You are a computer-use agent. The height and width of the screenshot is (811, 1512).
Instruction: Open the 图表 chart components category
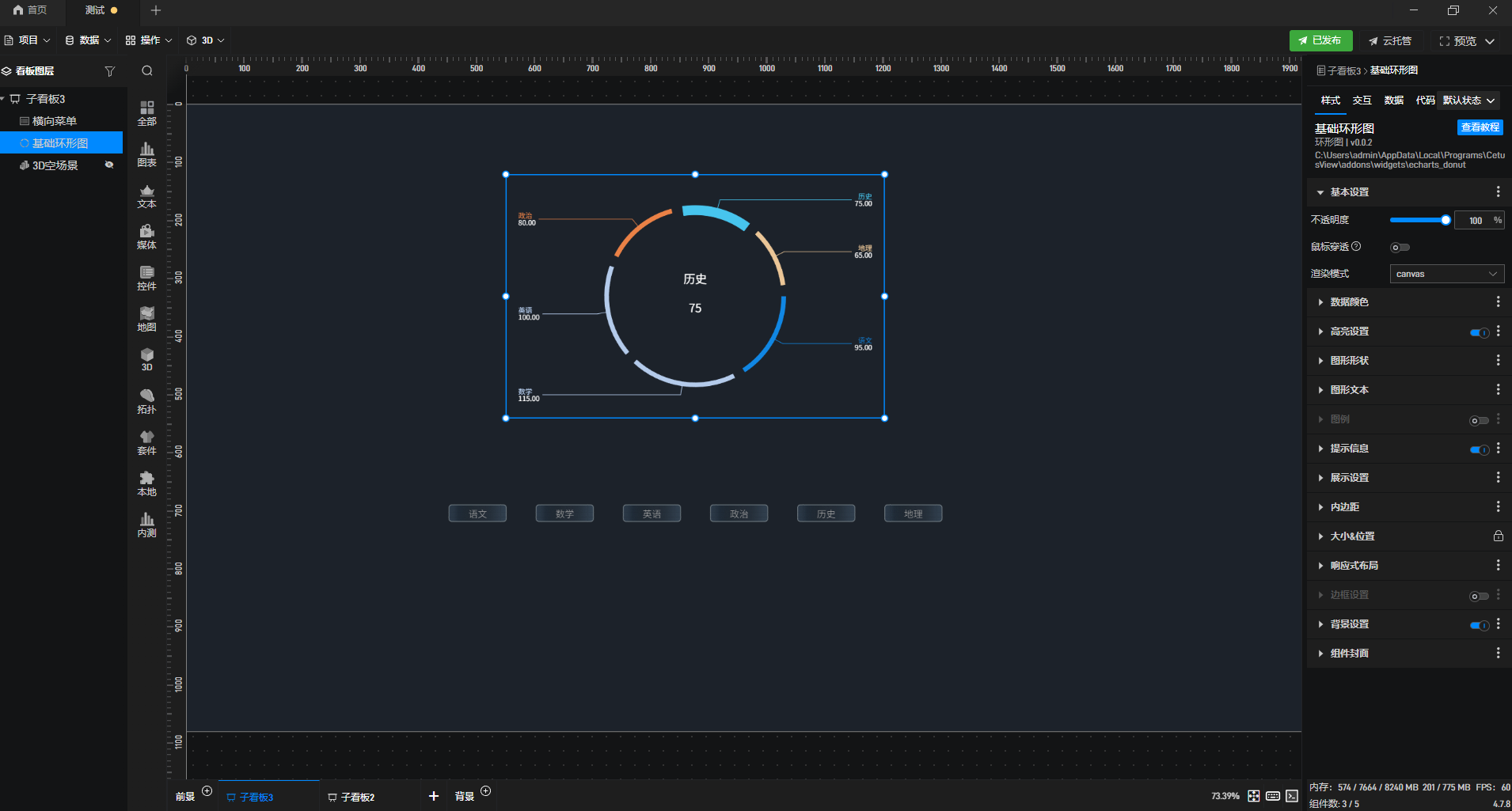tap(147, 155)
